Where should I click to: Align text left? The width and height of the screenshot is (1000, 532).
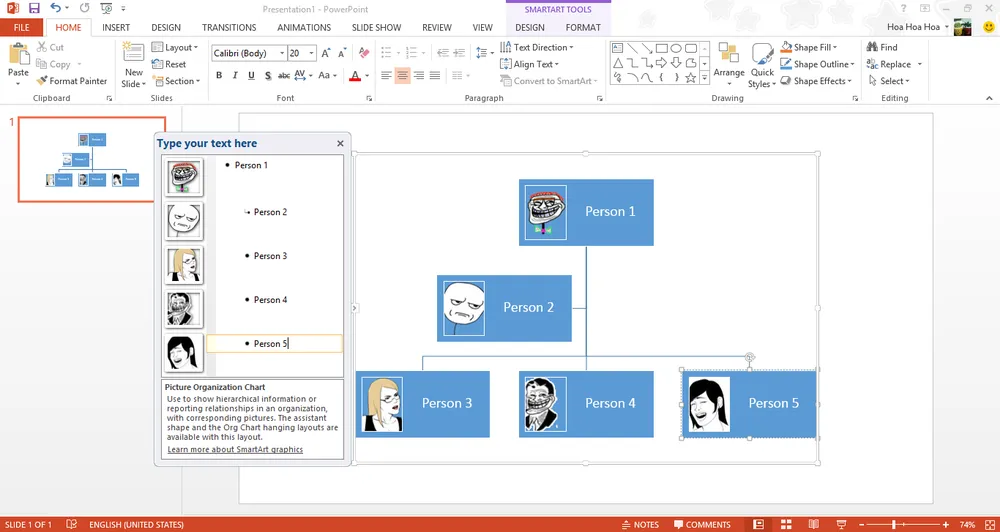386,75
